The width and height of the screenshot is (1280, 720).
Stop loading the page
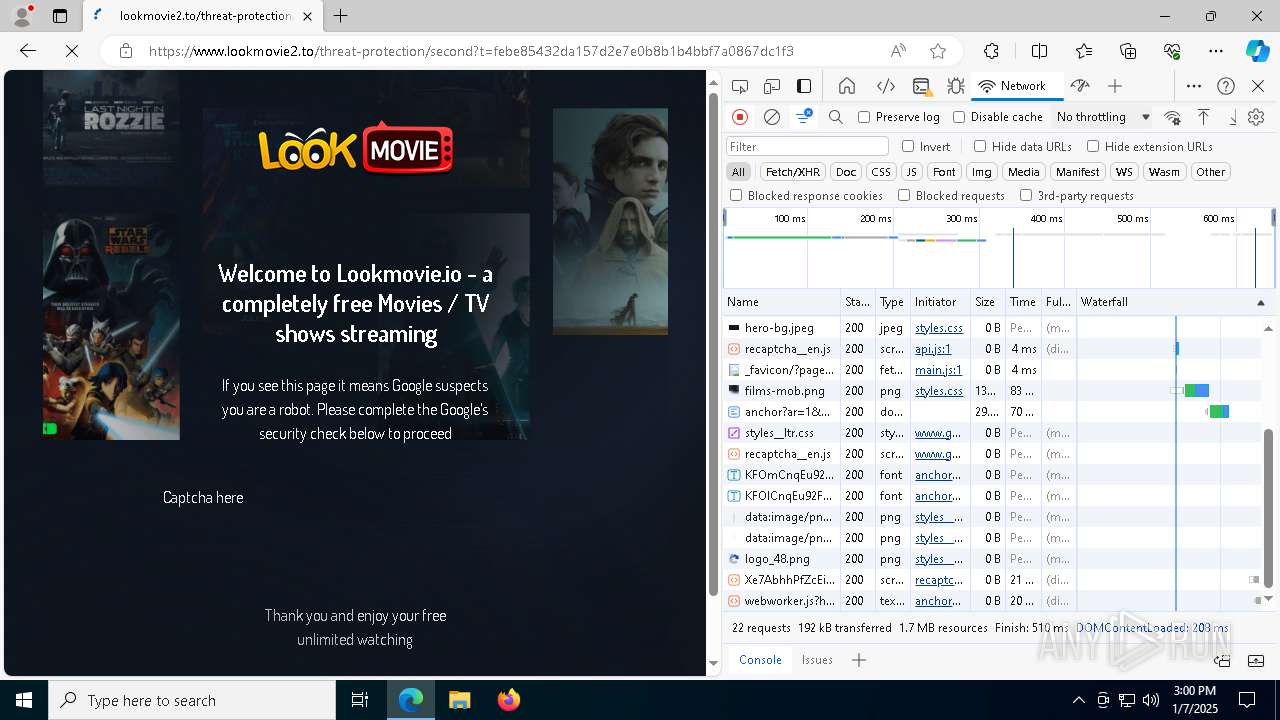pyautogui.click(x=72, y=51)
